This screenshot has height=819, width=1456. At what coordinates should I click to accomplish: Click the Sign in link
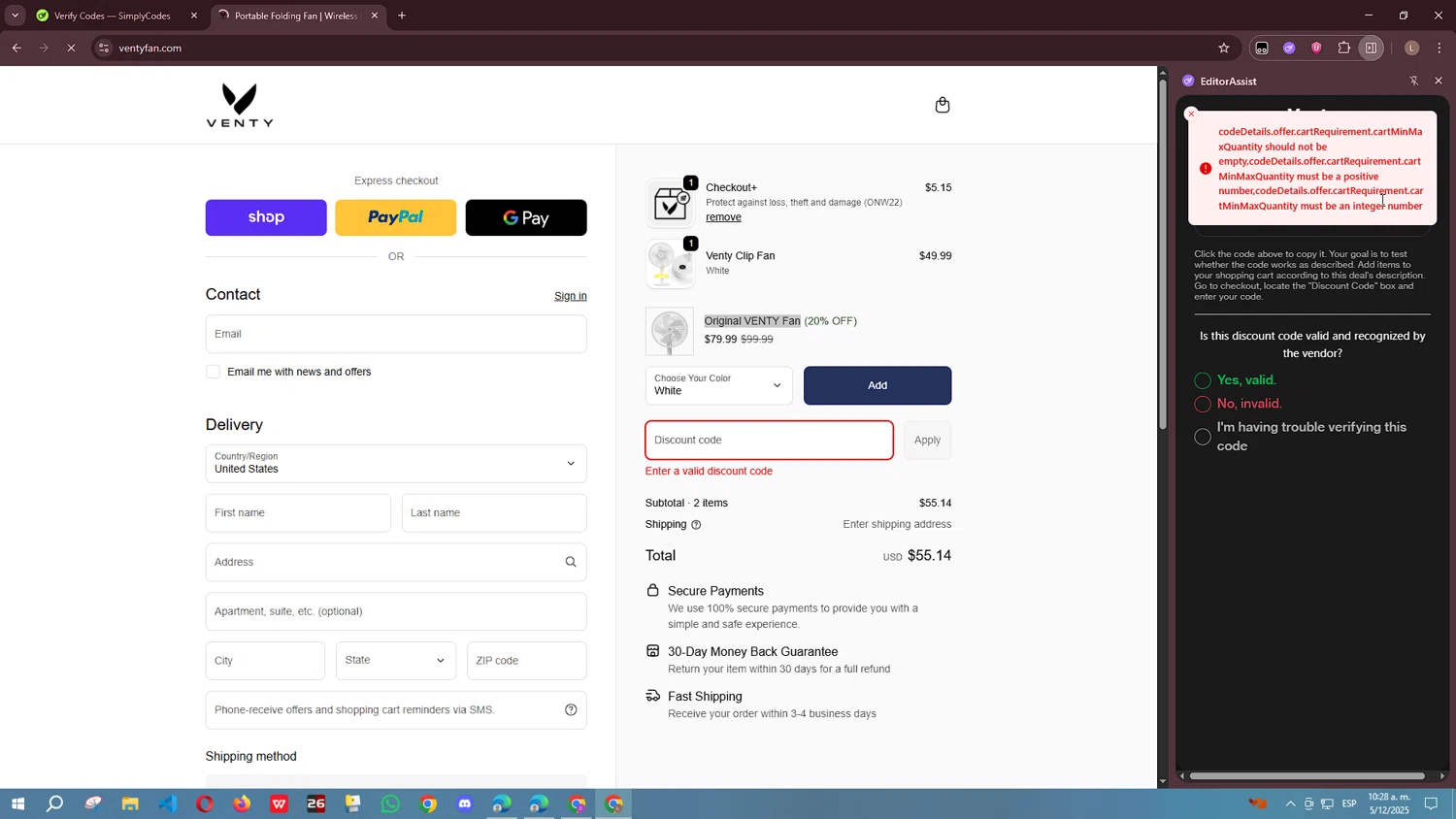point(571,296)
